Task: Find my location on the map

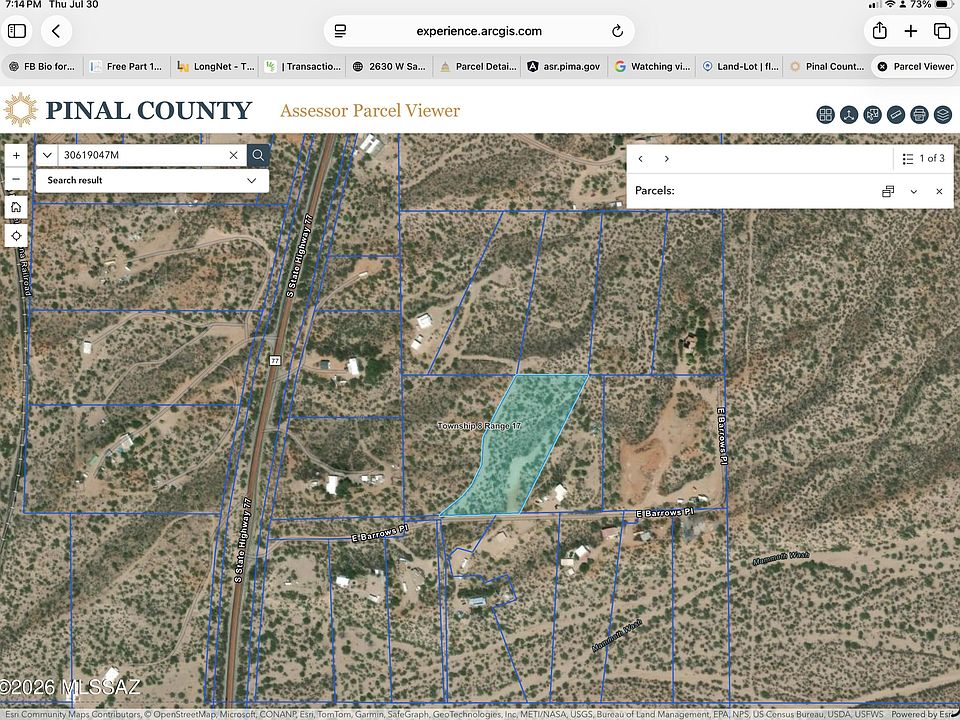Action: [x=16, y=235]
